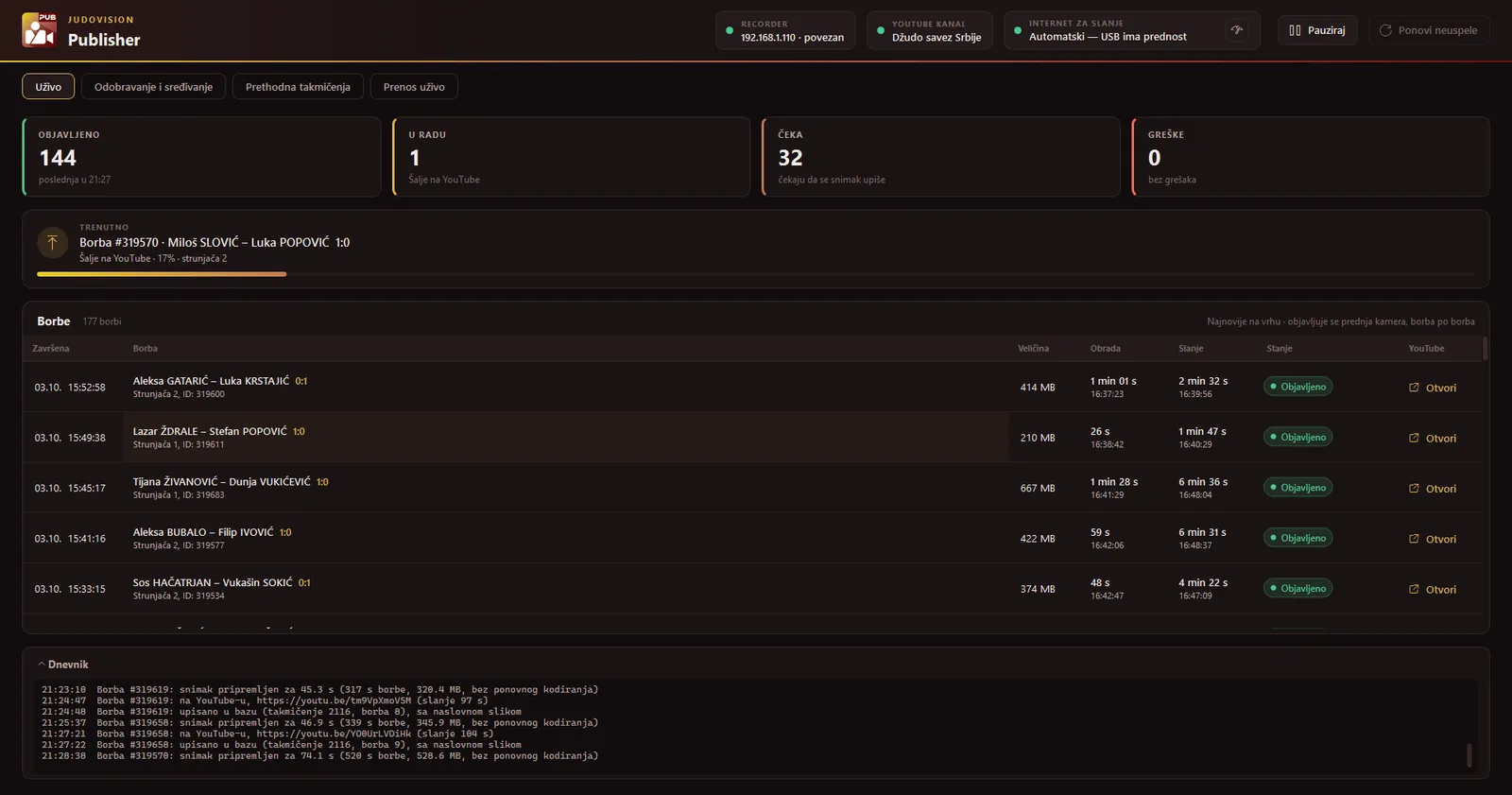Click the Objavljeno 144 summary card
The height and width of the screenshot is (795, 1512).
click(x=201, y=157)
